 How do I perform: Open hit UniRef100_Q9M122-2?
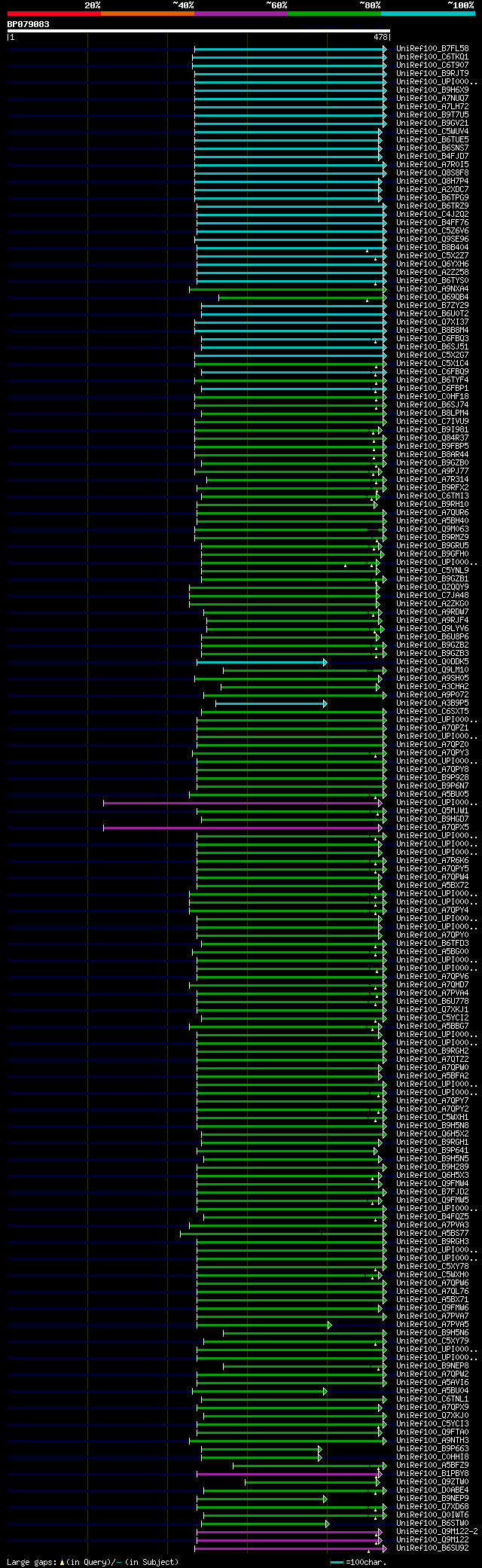437,1531
